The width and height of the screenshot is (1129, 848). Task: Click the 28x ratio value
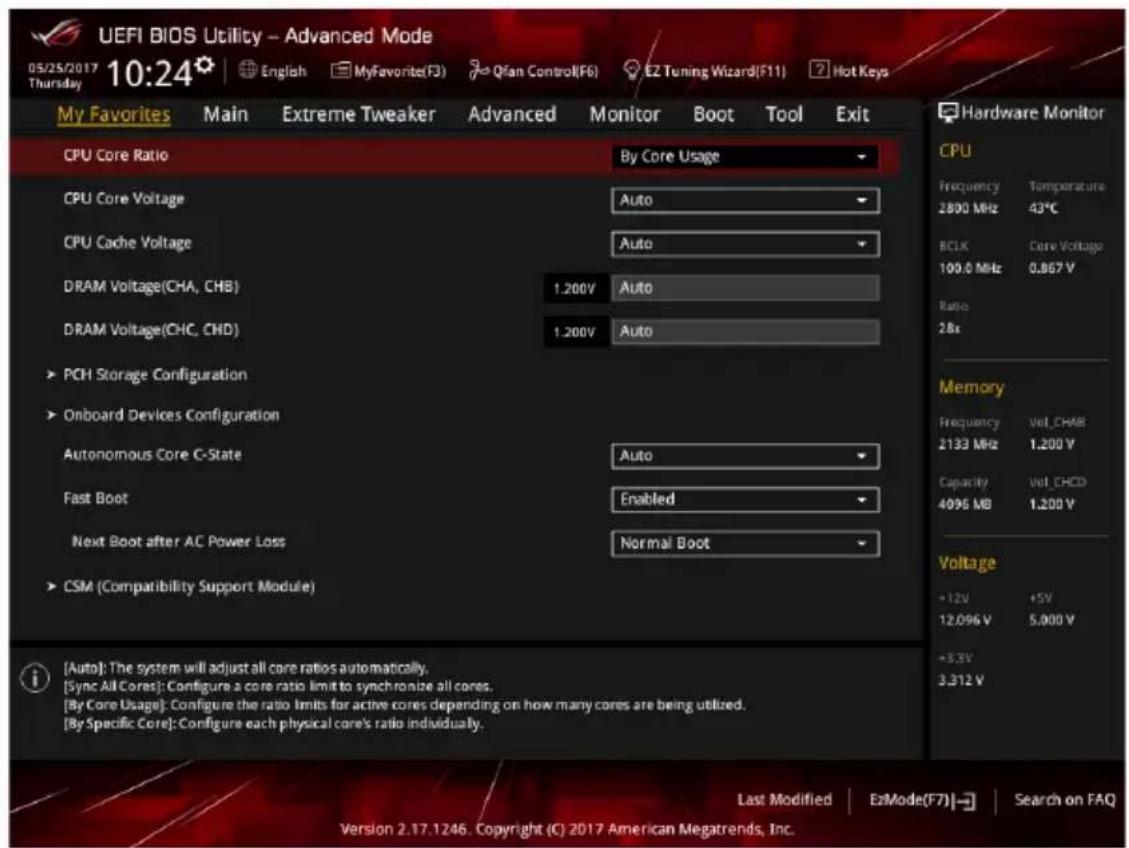[949, 328]
